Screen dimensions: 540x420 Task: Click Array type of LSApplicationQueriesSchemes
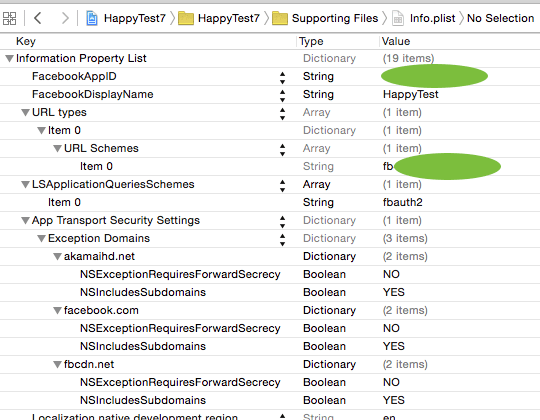click(316, 185)
